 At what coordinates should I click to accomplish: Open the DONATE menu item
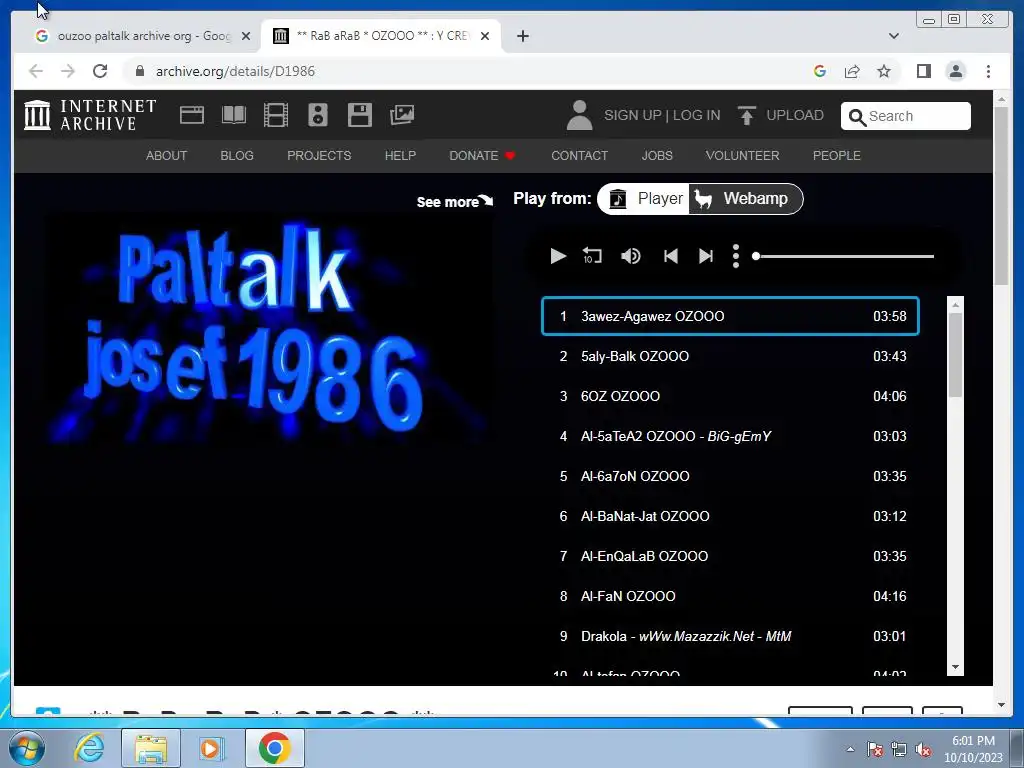click(482, 155)
